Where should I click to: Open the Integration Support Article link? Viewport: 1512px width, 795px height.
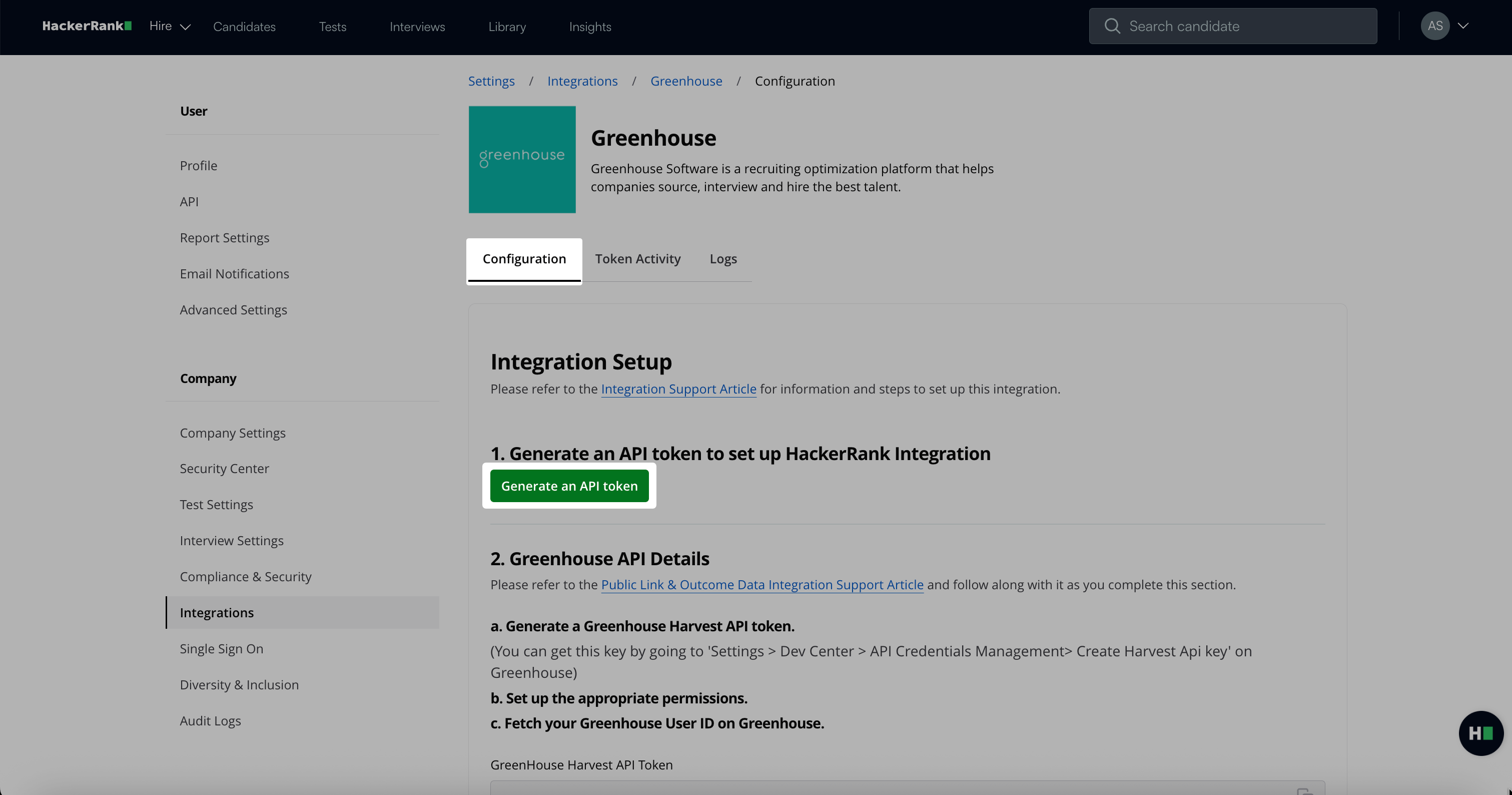click(678, 388)
